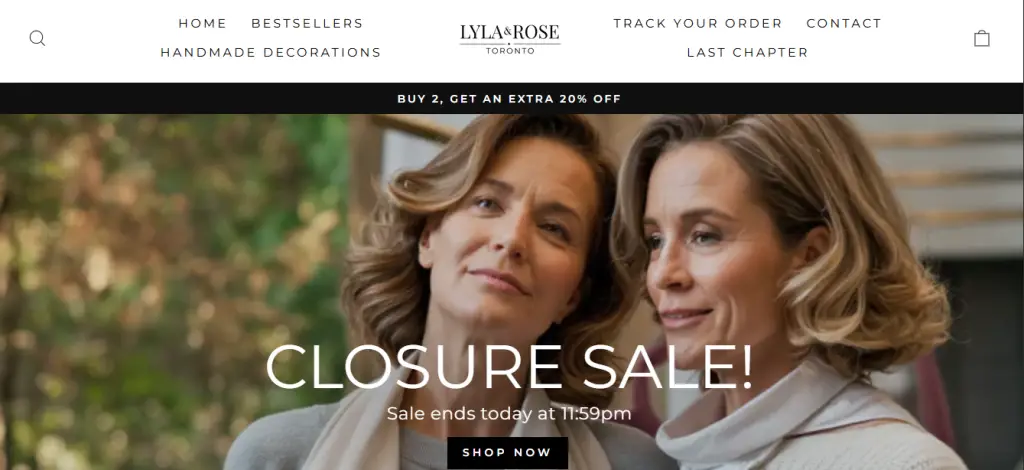
Task: Open the search magnifier icon
Action: point(37,39)
